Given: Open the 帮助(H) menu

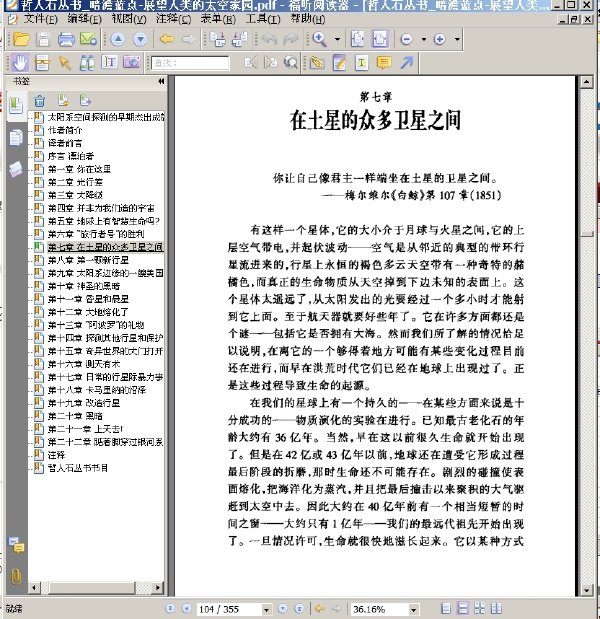Looking at the screenshot, I should [x=308, y=19].
